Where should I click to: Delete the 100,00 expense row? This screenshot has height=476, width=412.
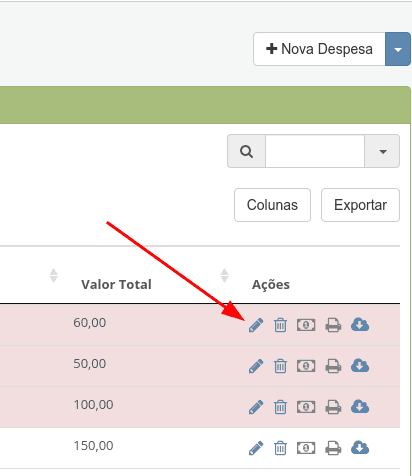pyautogui.click(x=280, y=407)
